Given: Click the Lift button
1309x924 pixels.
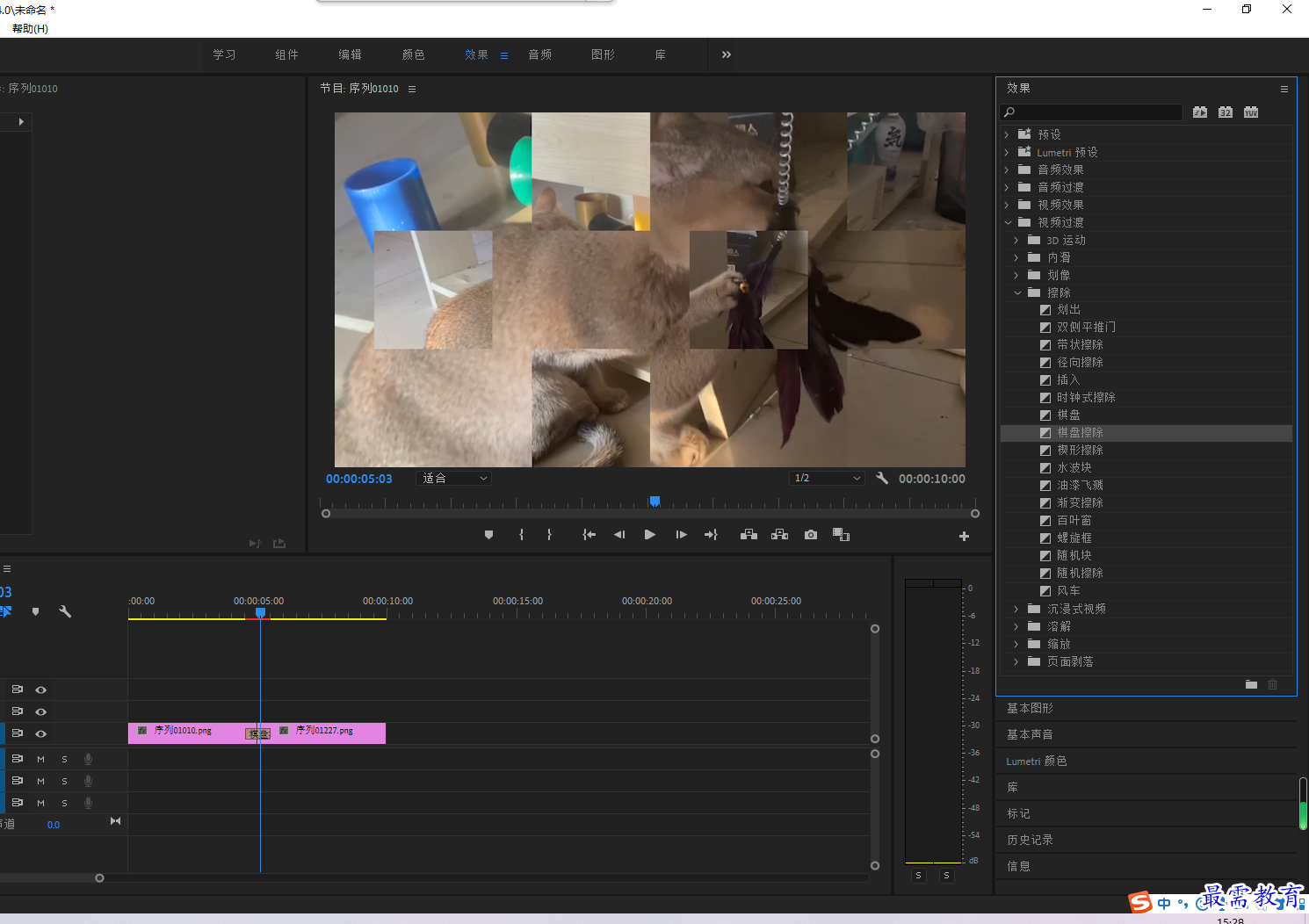Looking at the screenshot, I should pyautogui.click(x=749, y=535).
